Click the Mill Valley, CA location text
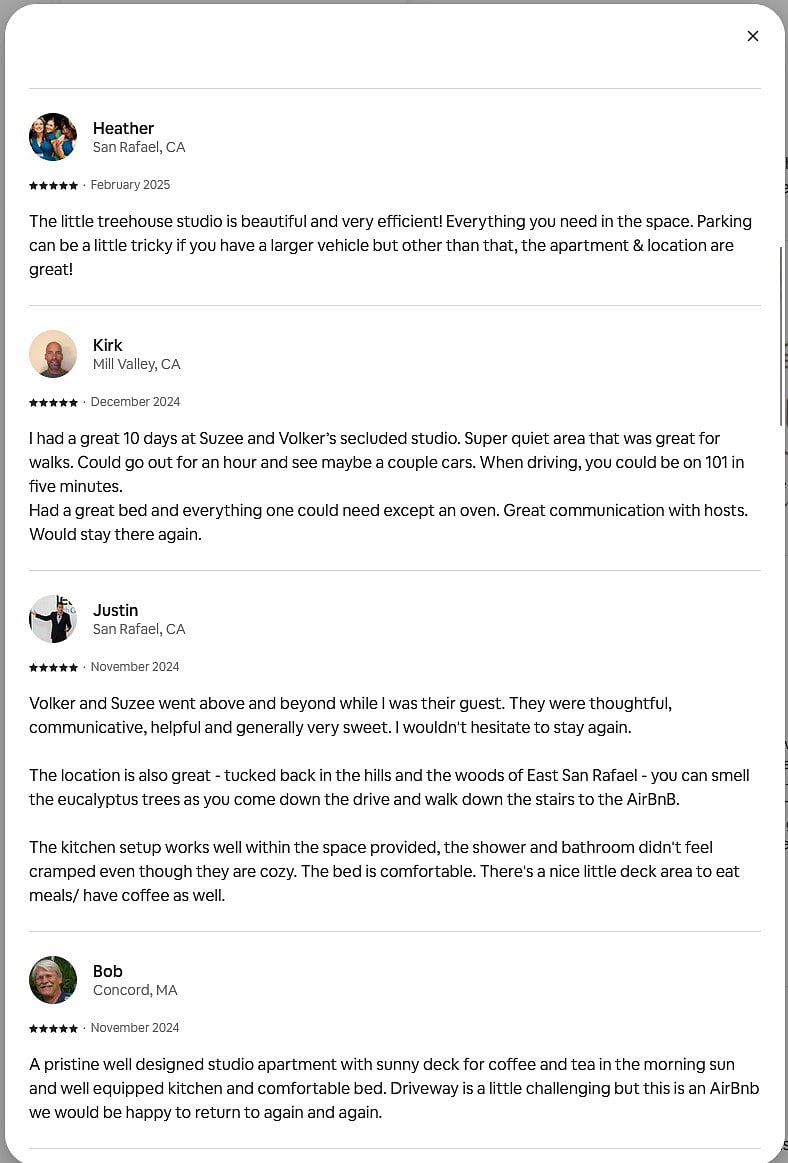Screen dimensions: 788x1163 (x=137, y=364)
